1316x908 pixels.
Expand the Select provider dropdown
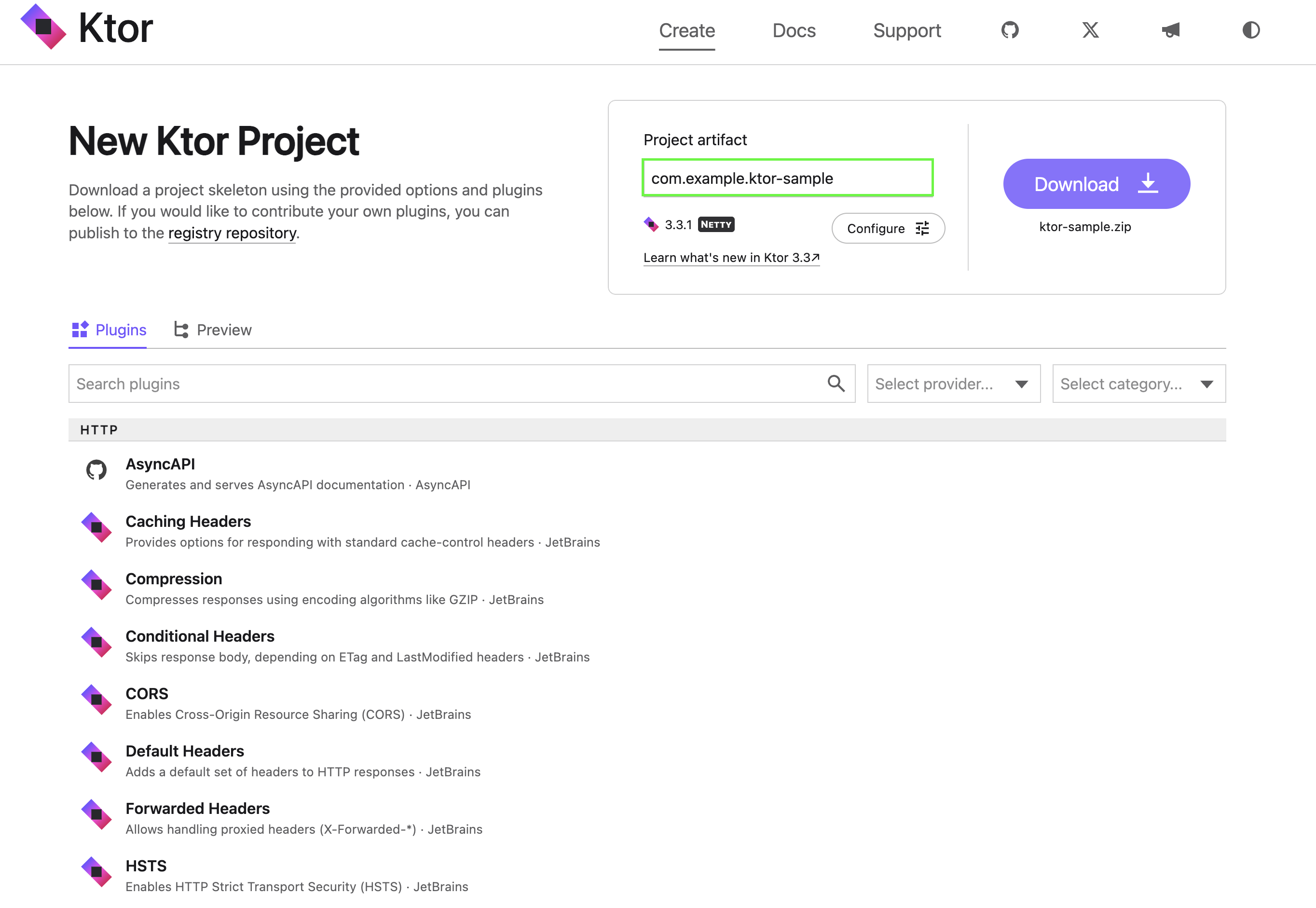(x=953, y=384)
